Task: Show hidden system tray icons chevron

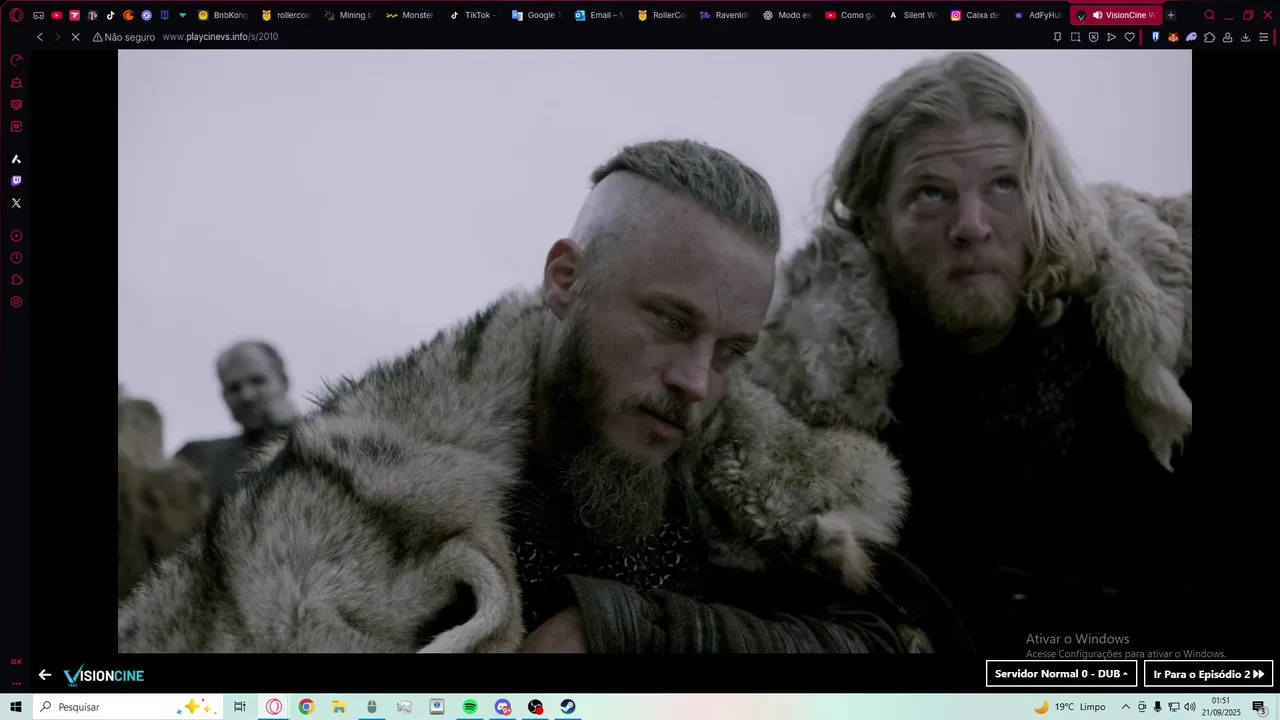Action: 1126,707
